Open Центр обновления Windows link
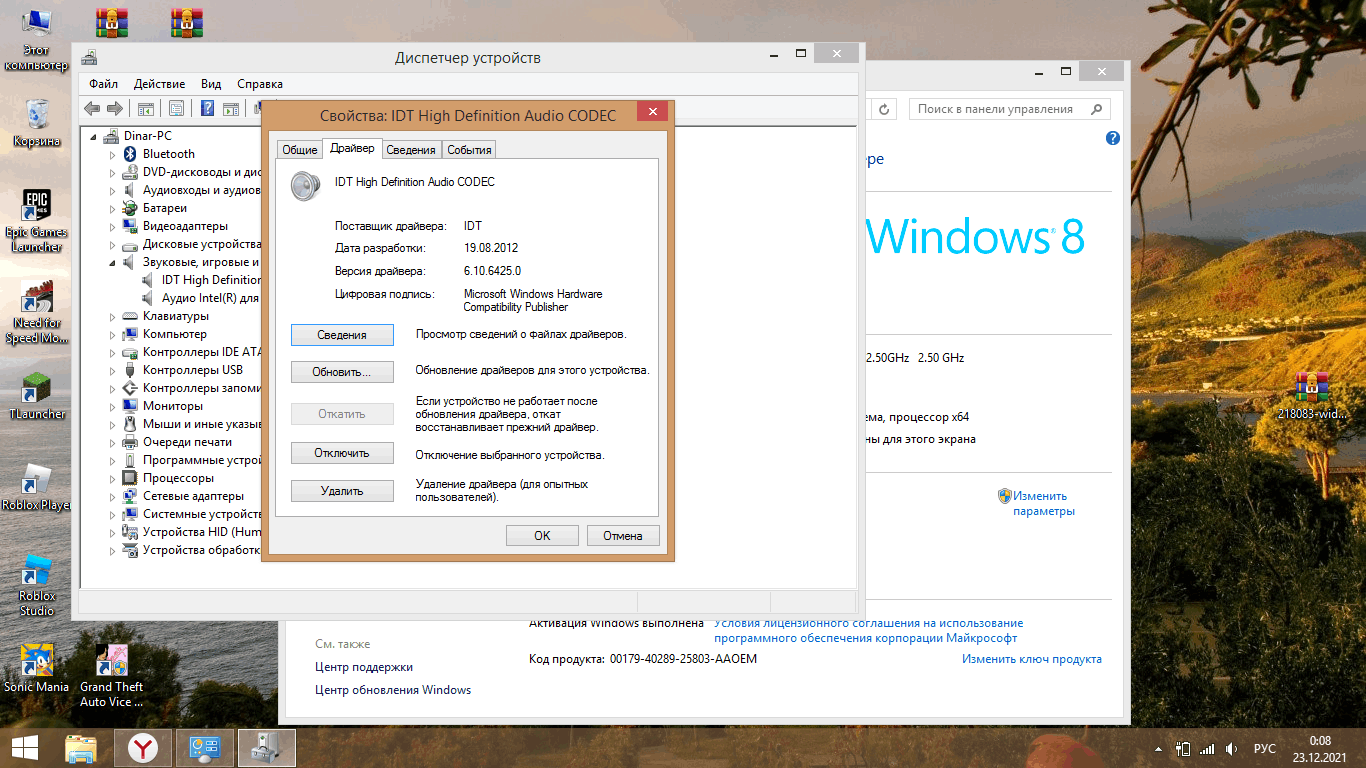Image resolution: width=1366 pixels, height=768 pixels. (393, 690)
